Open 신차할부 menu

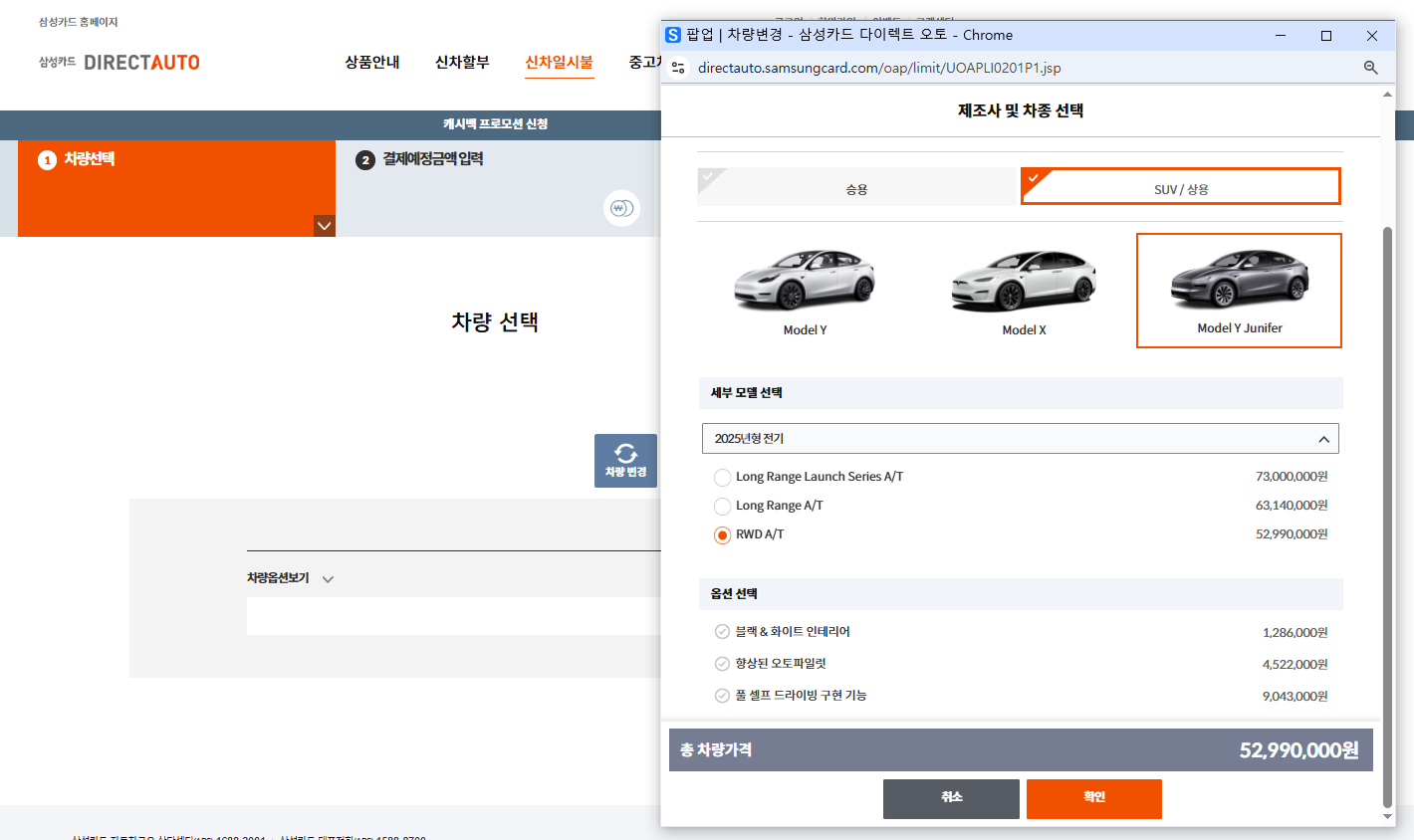pyautogui.click(x=462, y=62)
